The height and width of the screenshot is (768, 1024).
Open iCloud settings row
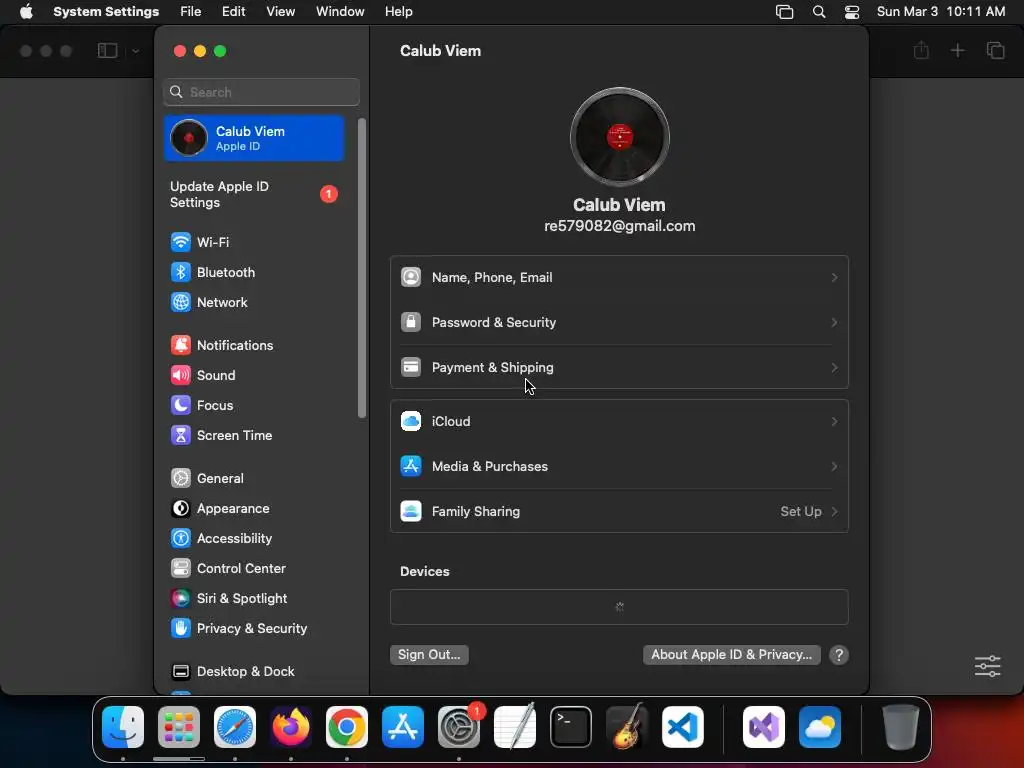[619, 422]
